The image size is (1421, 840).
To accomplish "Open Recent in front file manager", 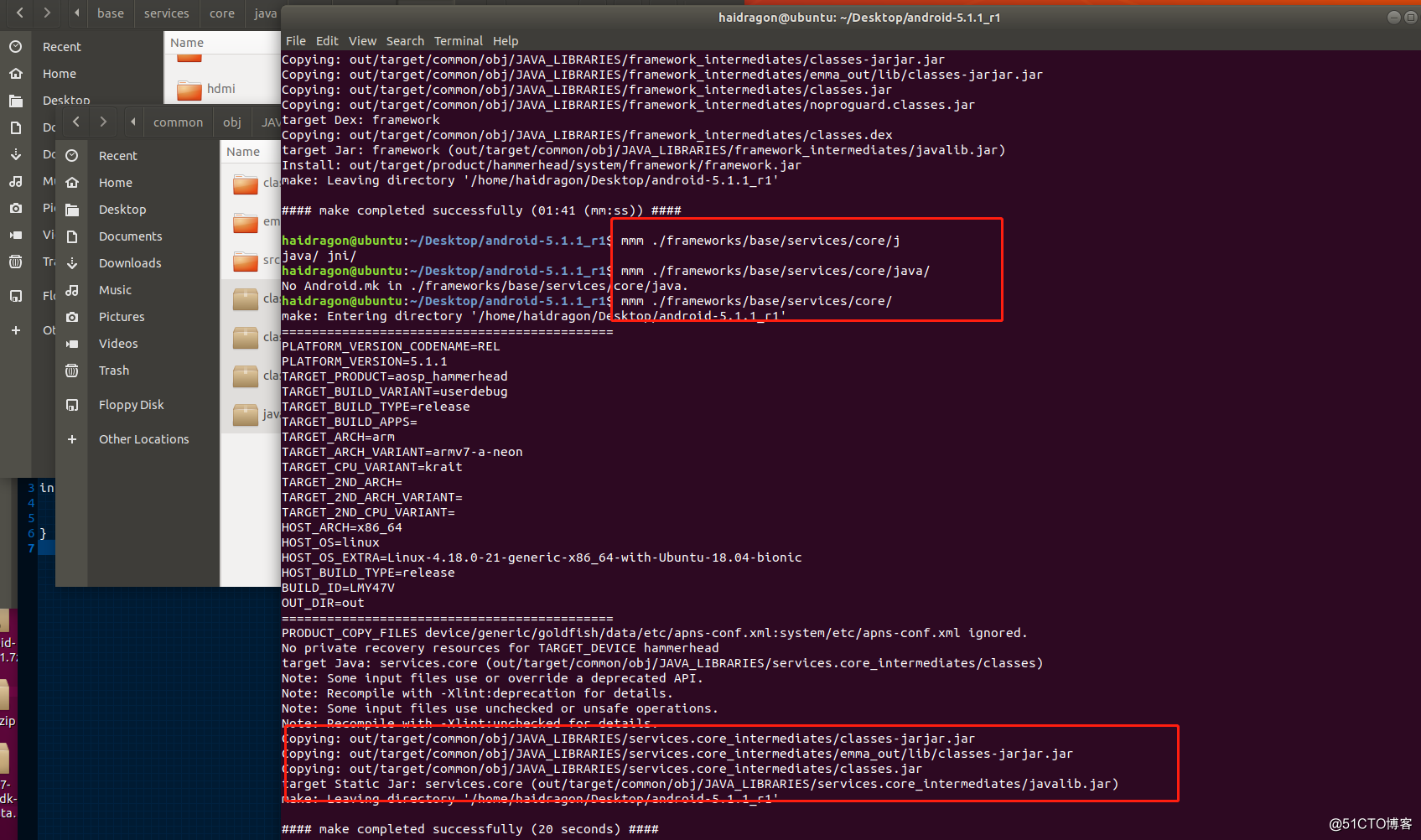I will coord(117,156).
